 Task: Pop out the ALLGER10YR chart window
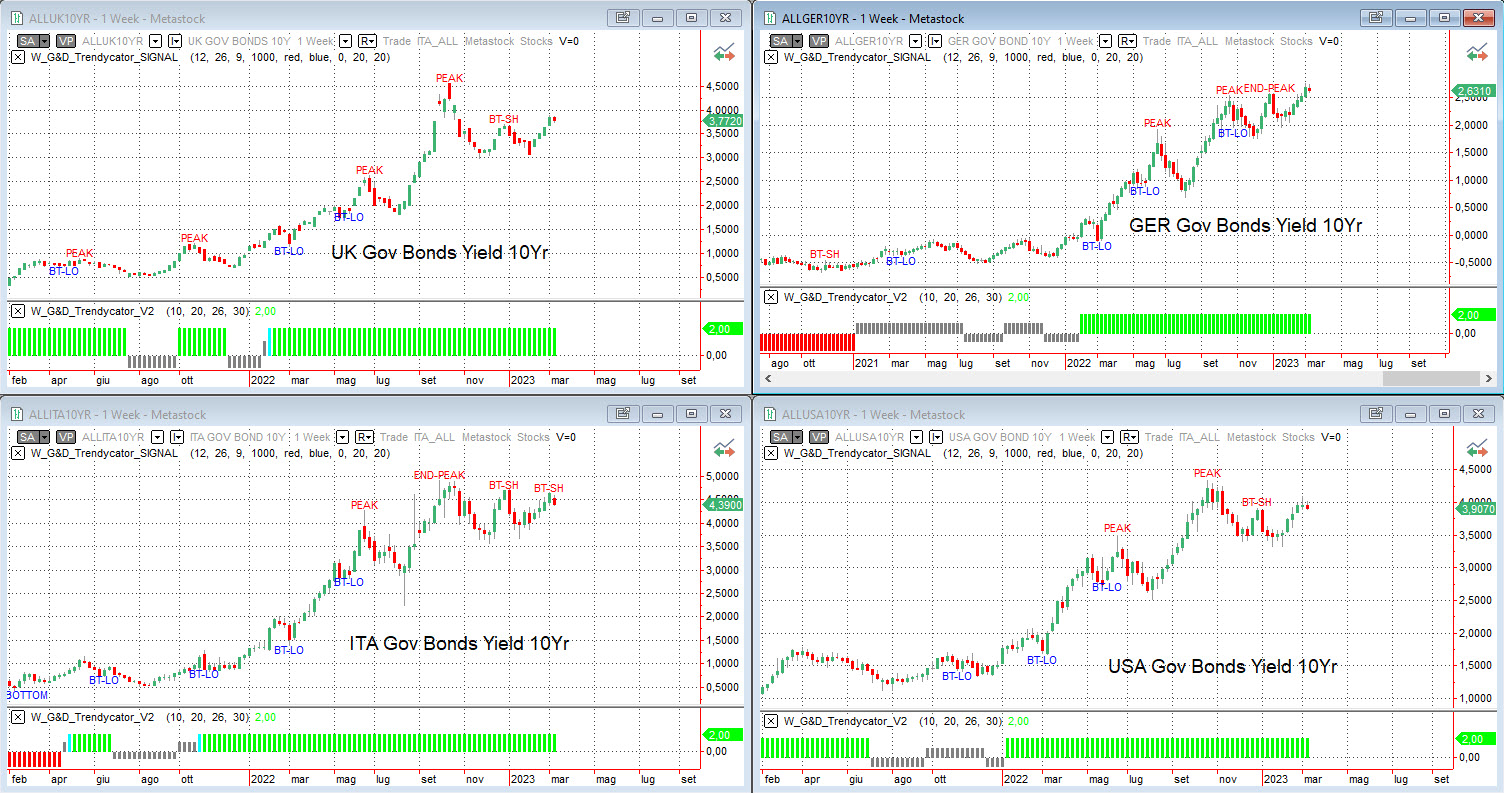[1376, 17]
